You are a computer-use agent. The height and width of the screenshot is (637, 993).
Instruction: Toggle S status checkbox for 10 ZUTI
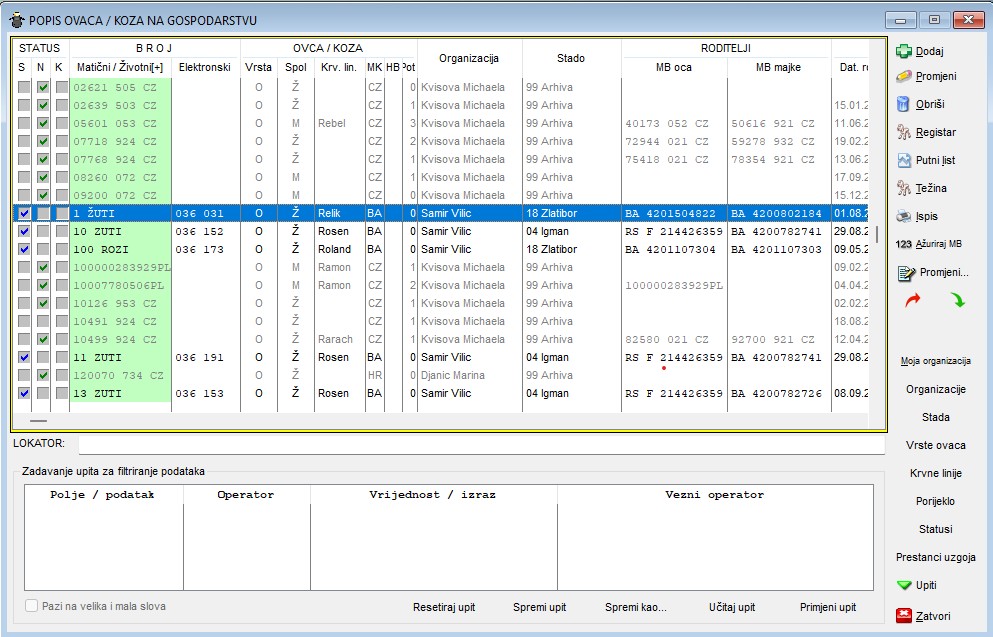24,231
